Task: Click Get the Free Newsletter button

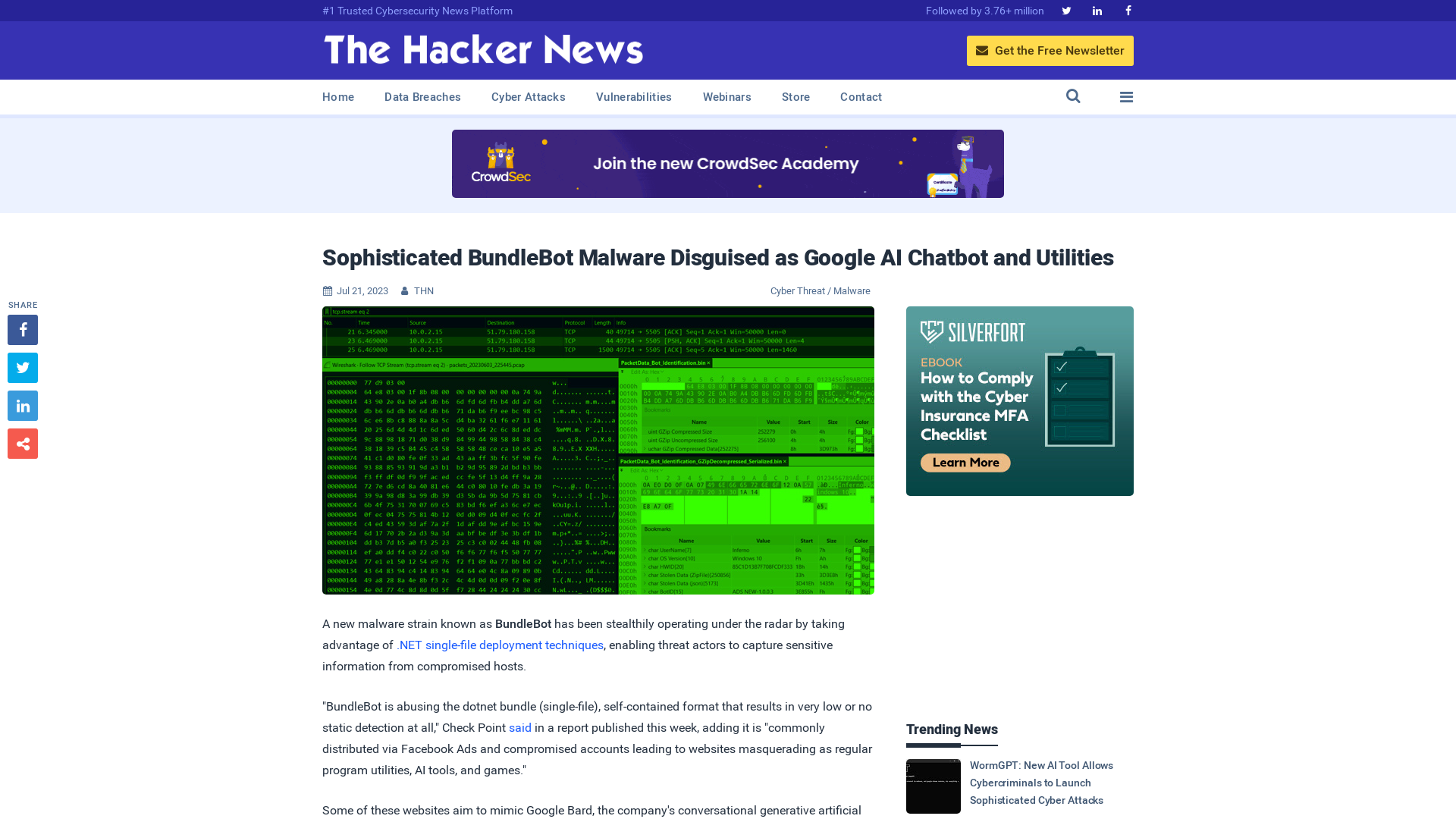Action: point(1049,50)
